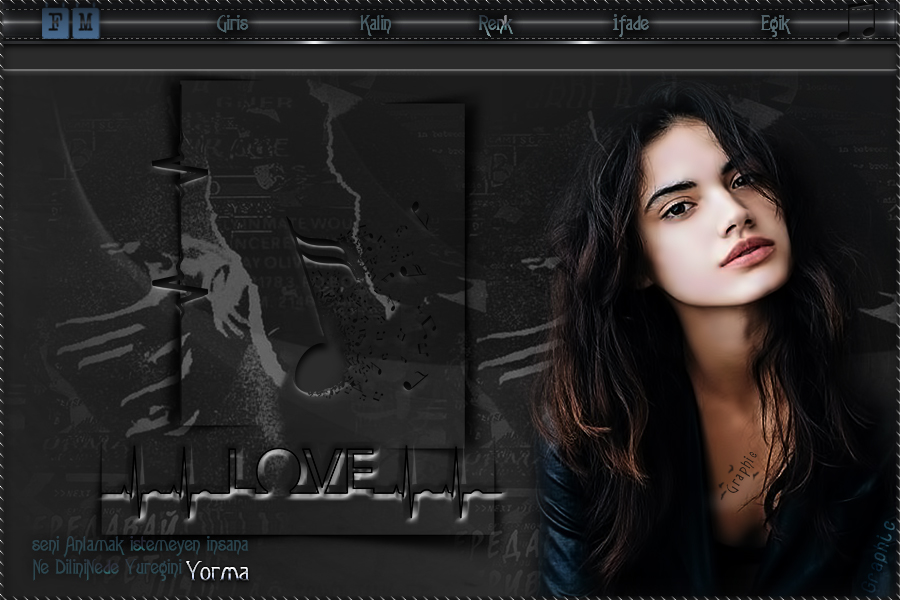The image size is (900, 600).
Task: Toggle the Eğik italic option
Action: pyautogui.click(x=775, y=25)
